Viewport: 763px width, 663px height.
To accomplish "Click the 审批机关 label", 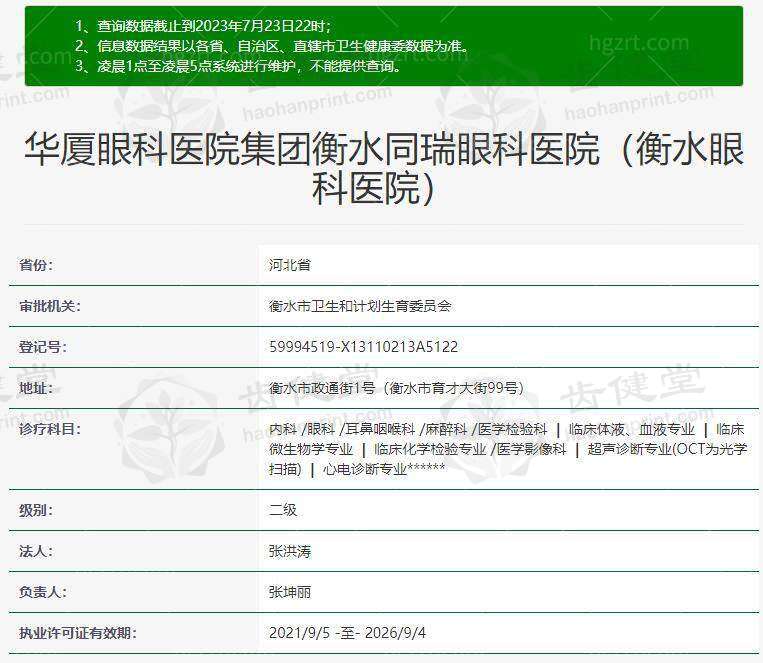I will 50,306.
